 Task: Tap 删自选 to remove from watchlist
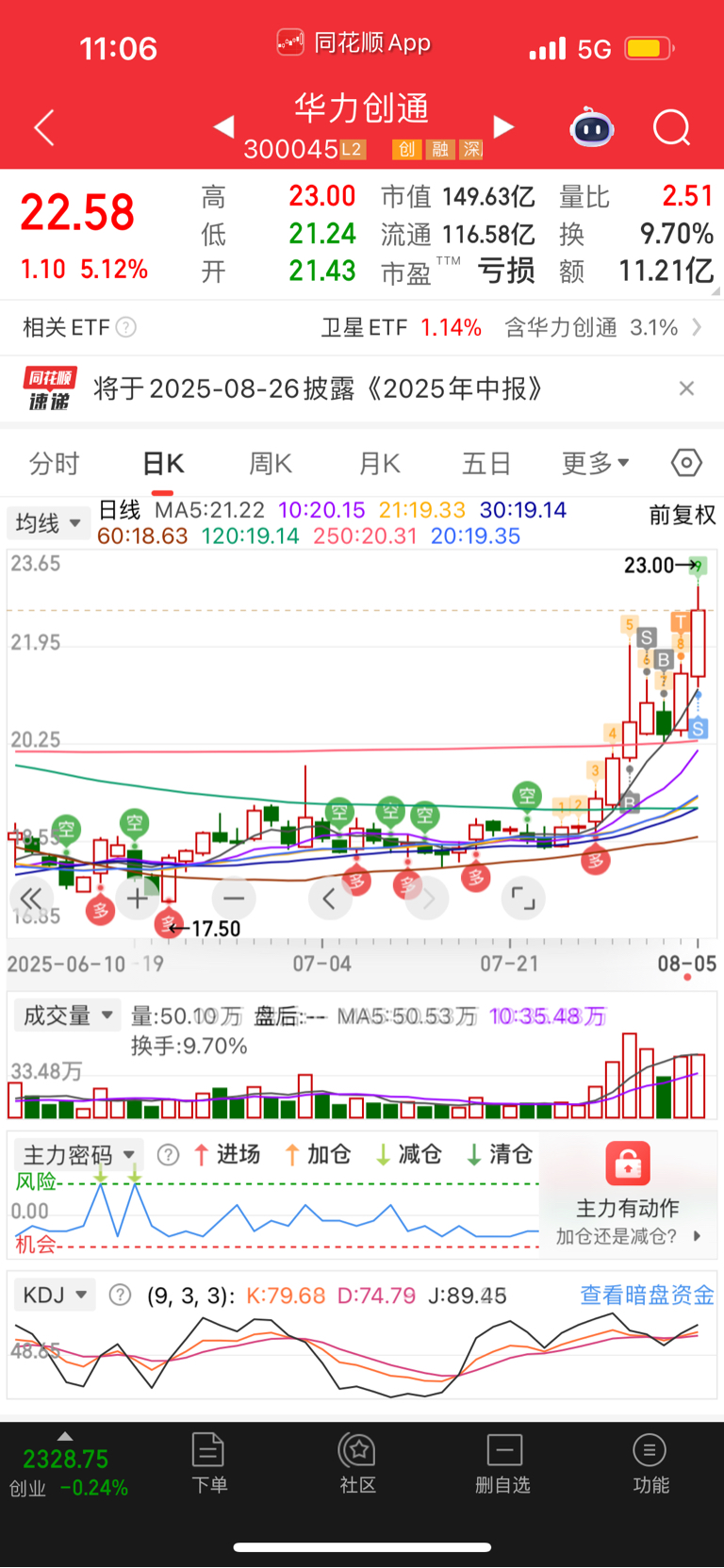pyautogui.click(x=503, y=1462)
